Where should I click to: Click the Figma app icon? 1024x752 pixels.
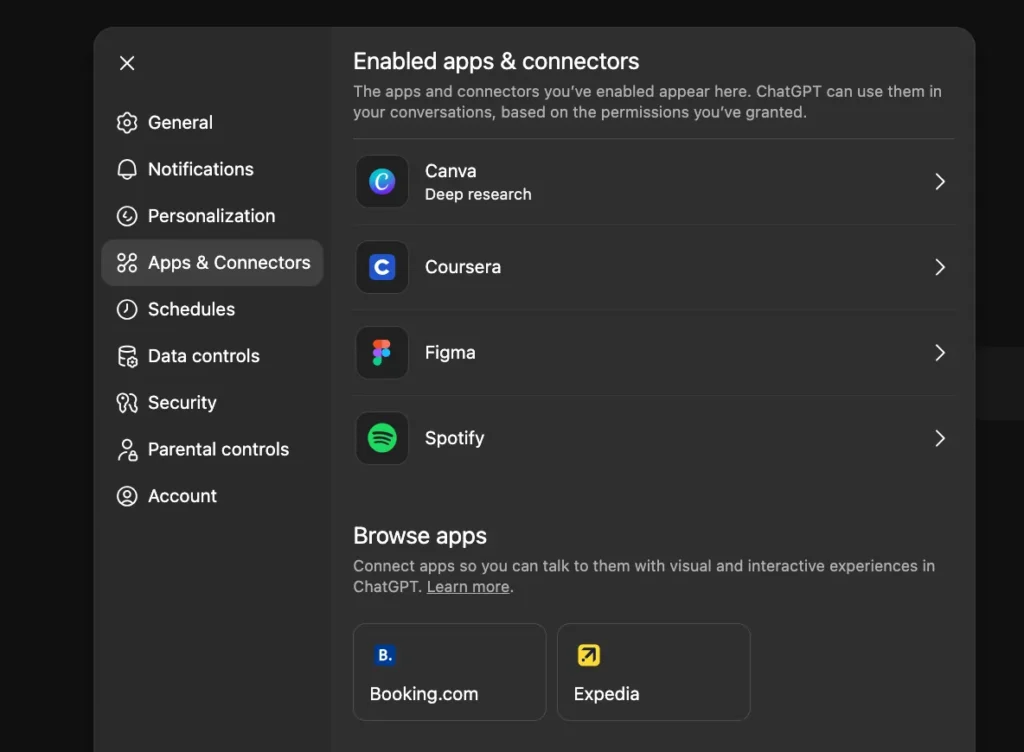tap(382, 353)
